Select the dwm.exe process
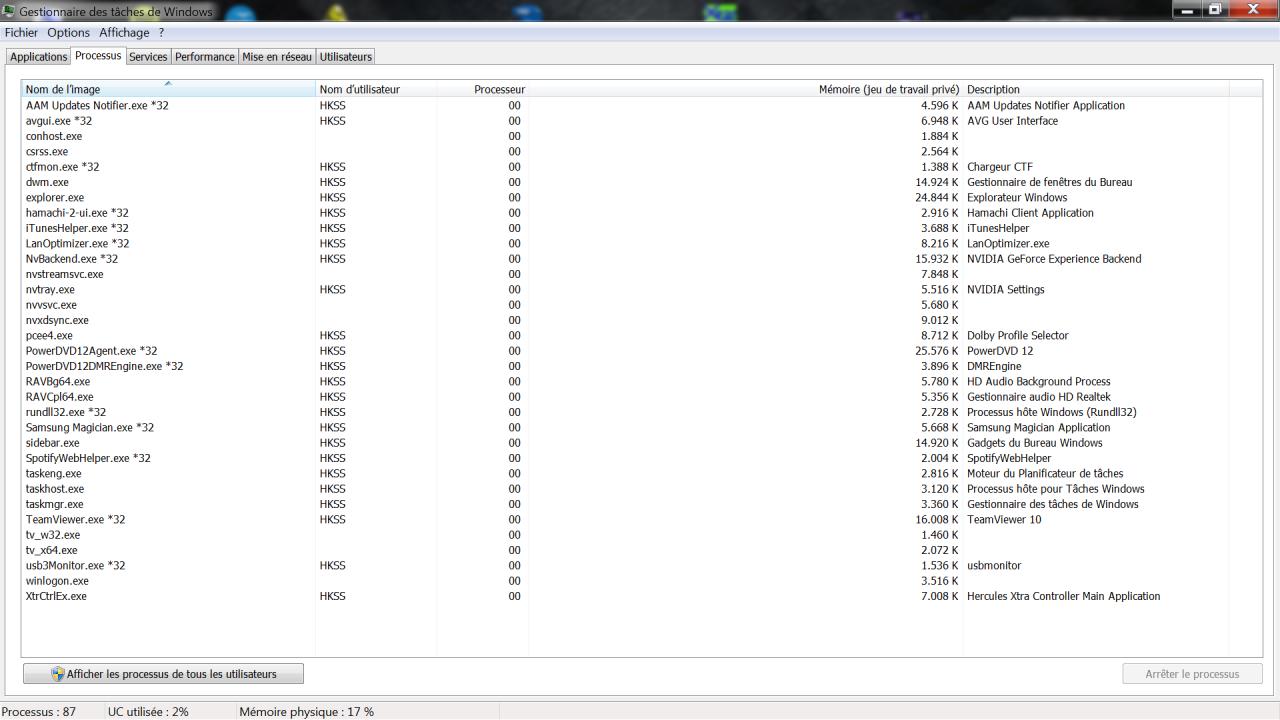This screenshot has height=720, width=1280. tap(642, 182)
